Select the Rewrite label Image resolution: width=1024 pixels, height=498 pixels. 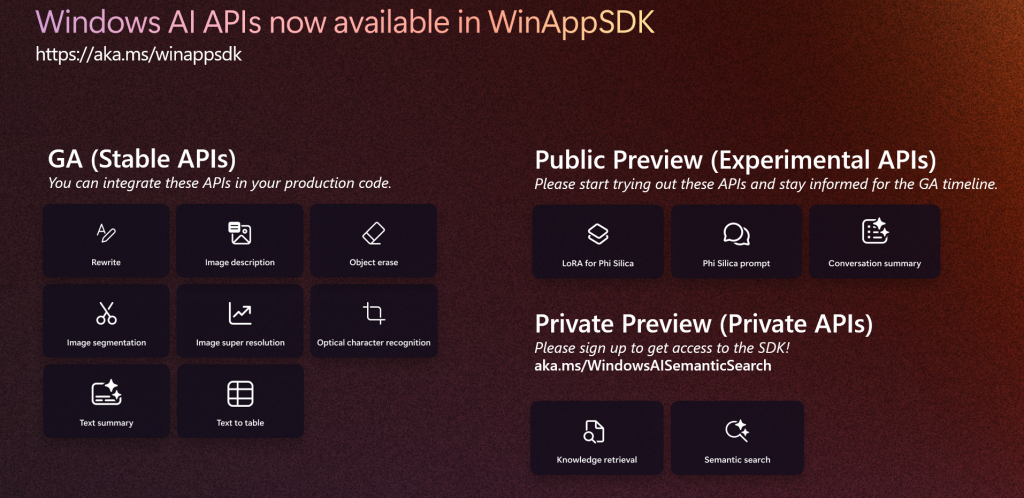click(x=106, y=262)
